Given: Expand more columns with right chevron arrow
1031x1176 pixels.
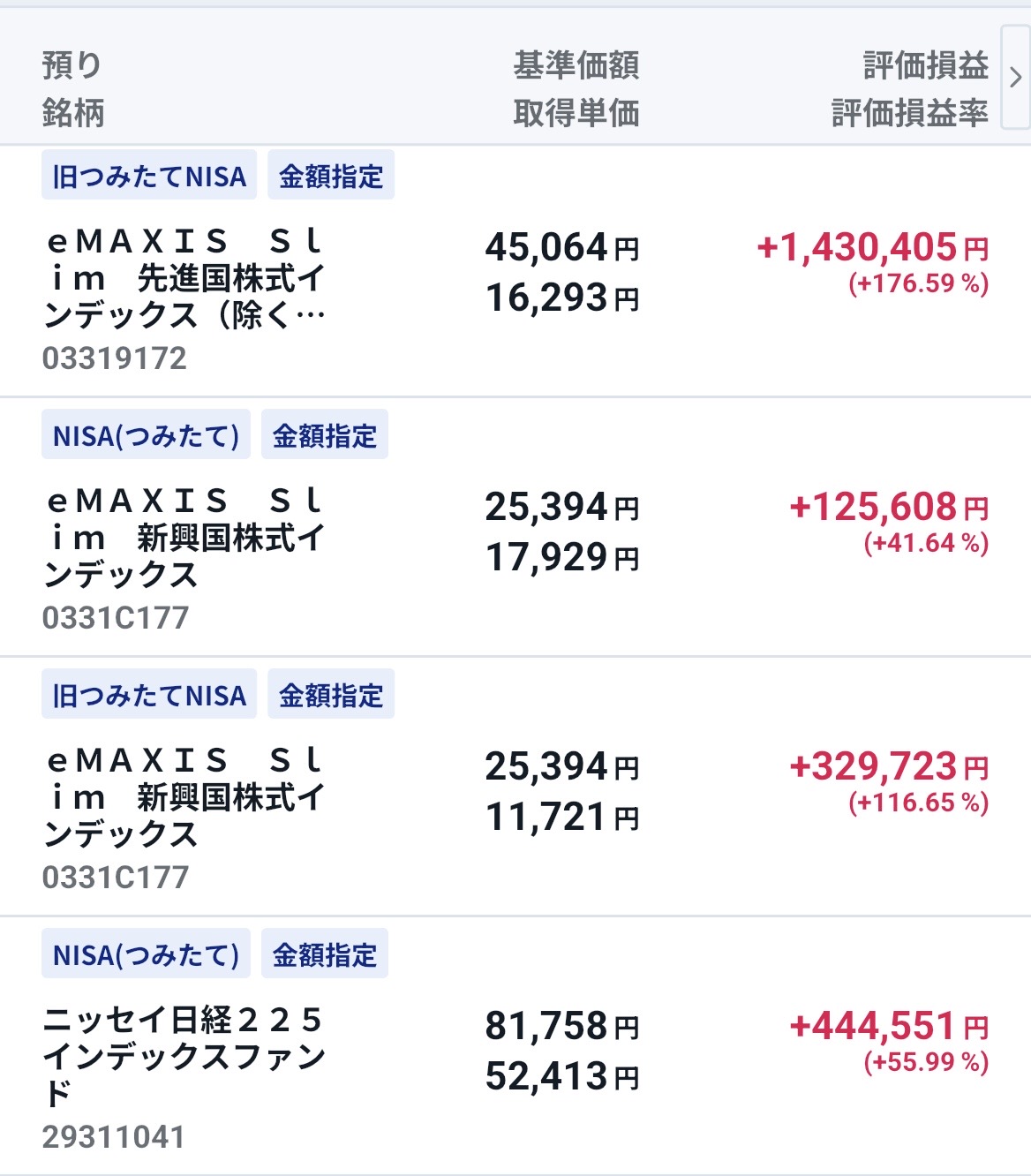Looking at the screenshot, I should (x=1015, y=78).
